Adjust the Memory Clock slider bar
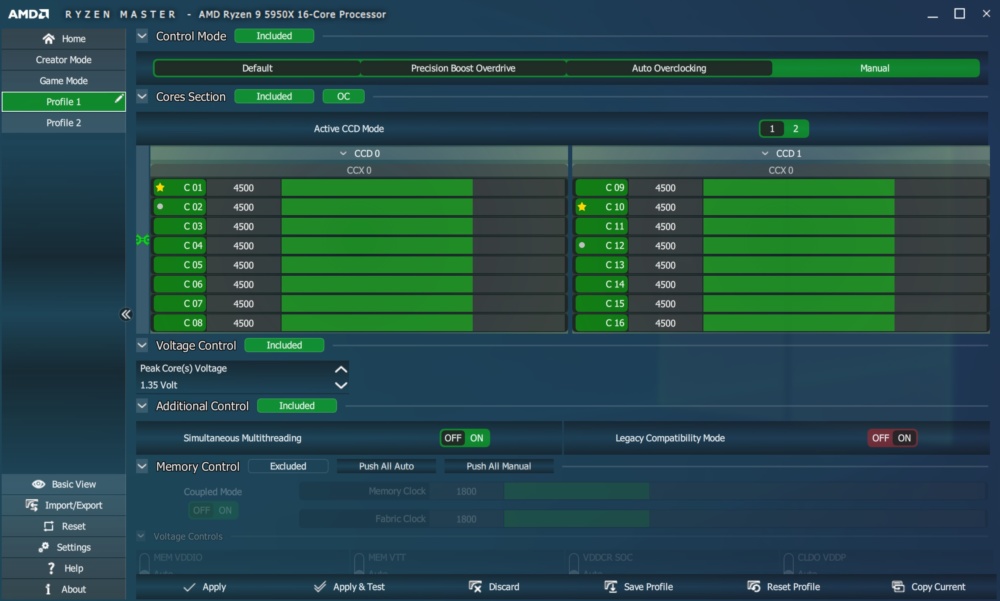 (x=745, y=491)
